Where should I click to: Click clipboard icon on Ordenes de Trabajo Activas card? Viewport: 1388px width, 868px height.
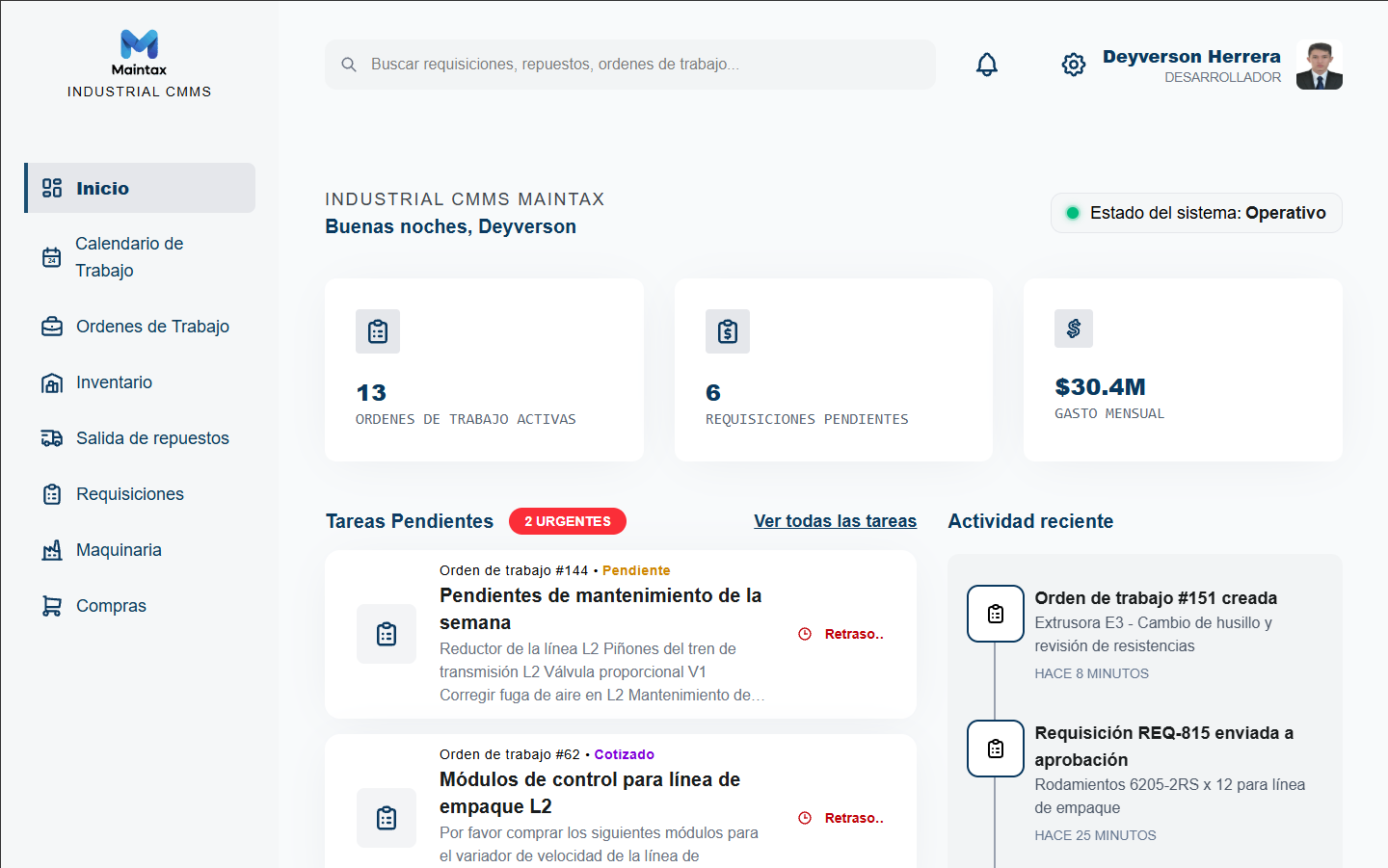pos(378,331)
